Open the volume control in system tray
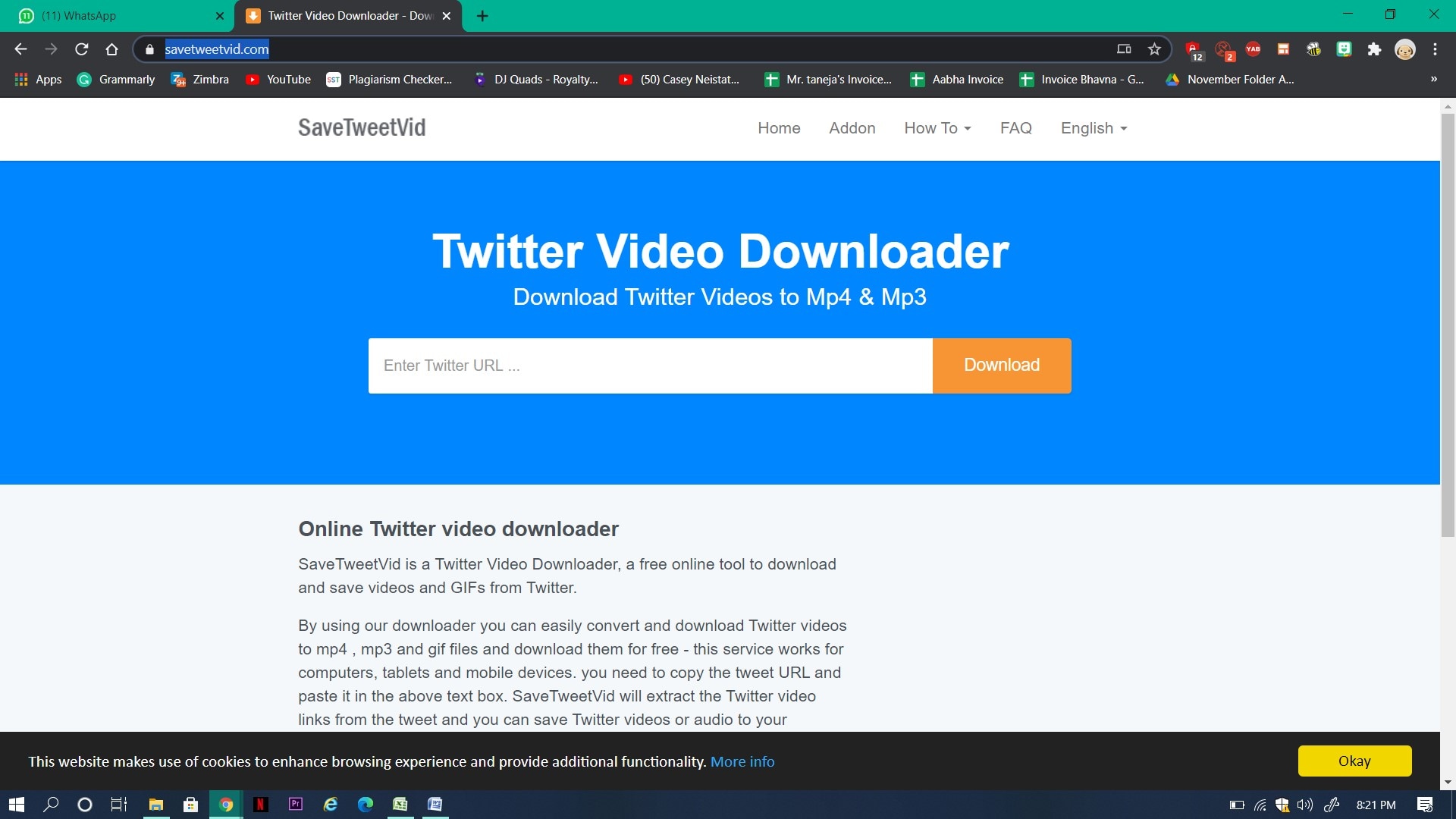The image size is (1456, 819). point(1305,805)
